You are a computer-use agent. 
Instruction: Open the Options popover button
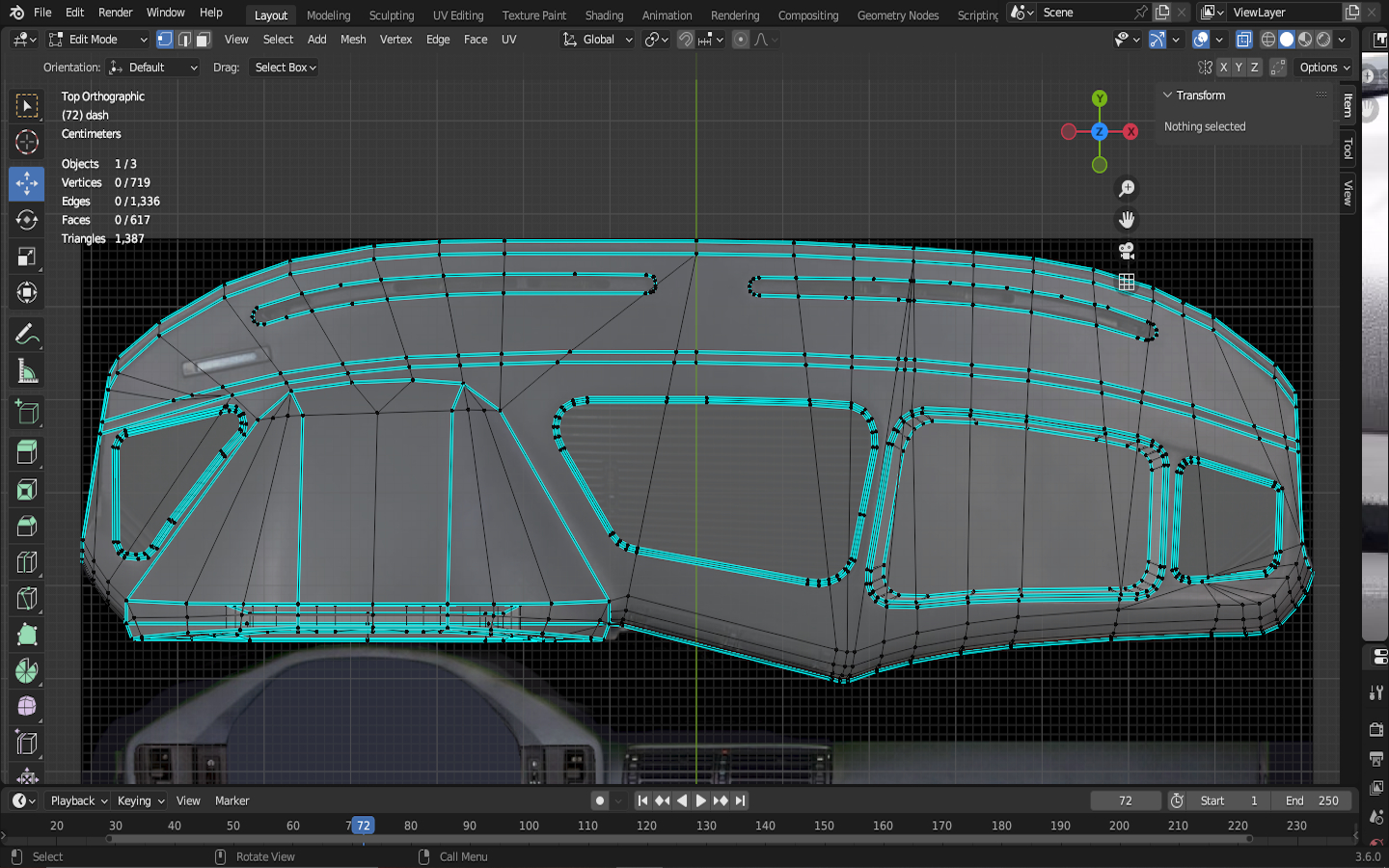pos(1324,68)
